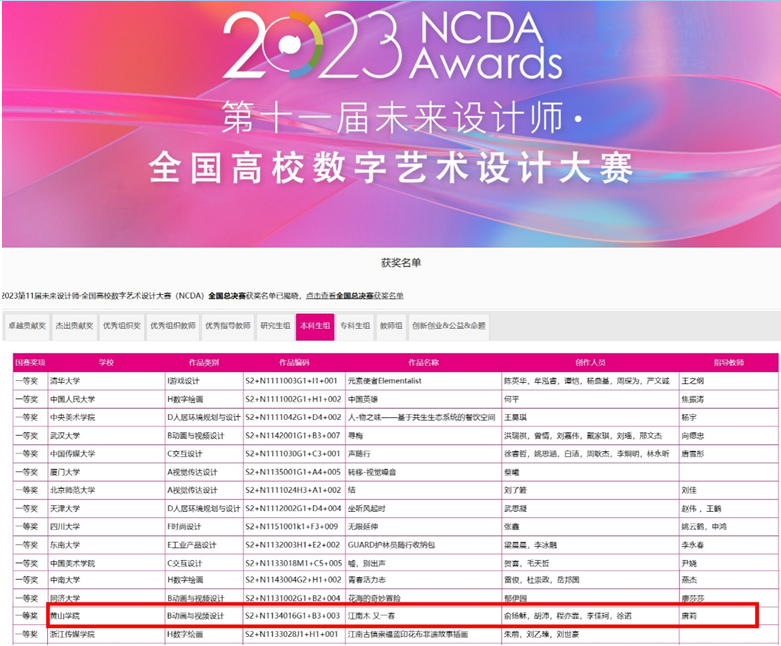The width and height of the screenshot is (781, 646).
Task: Open the 教师组 tab
Action: point(391,326)
